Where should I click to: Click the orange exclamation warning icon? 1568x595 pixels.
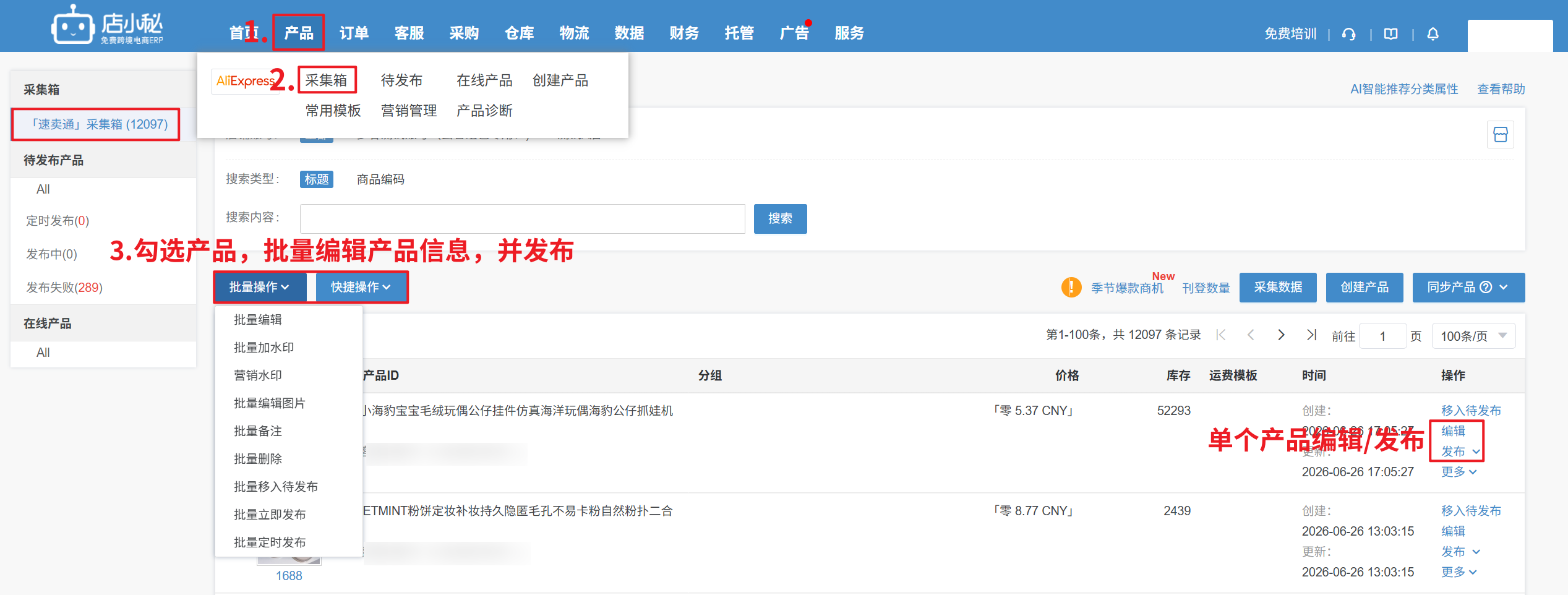(x=1071, y=287)
